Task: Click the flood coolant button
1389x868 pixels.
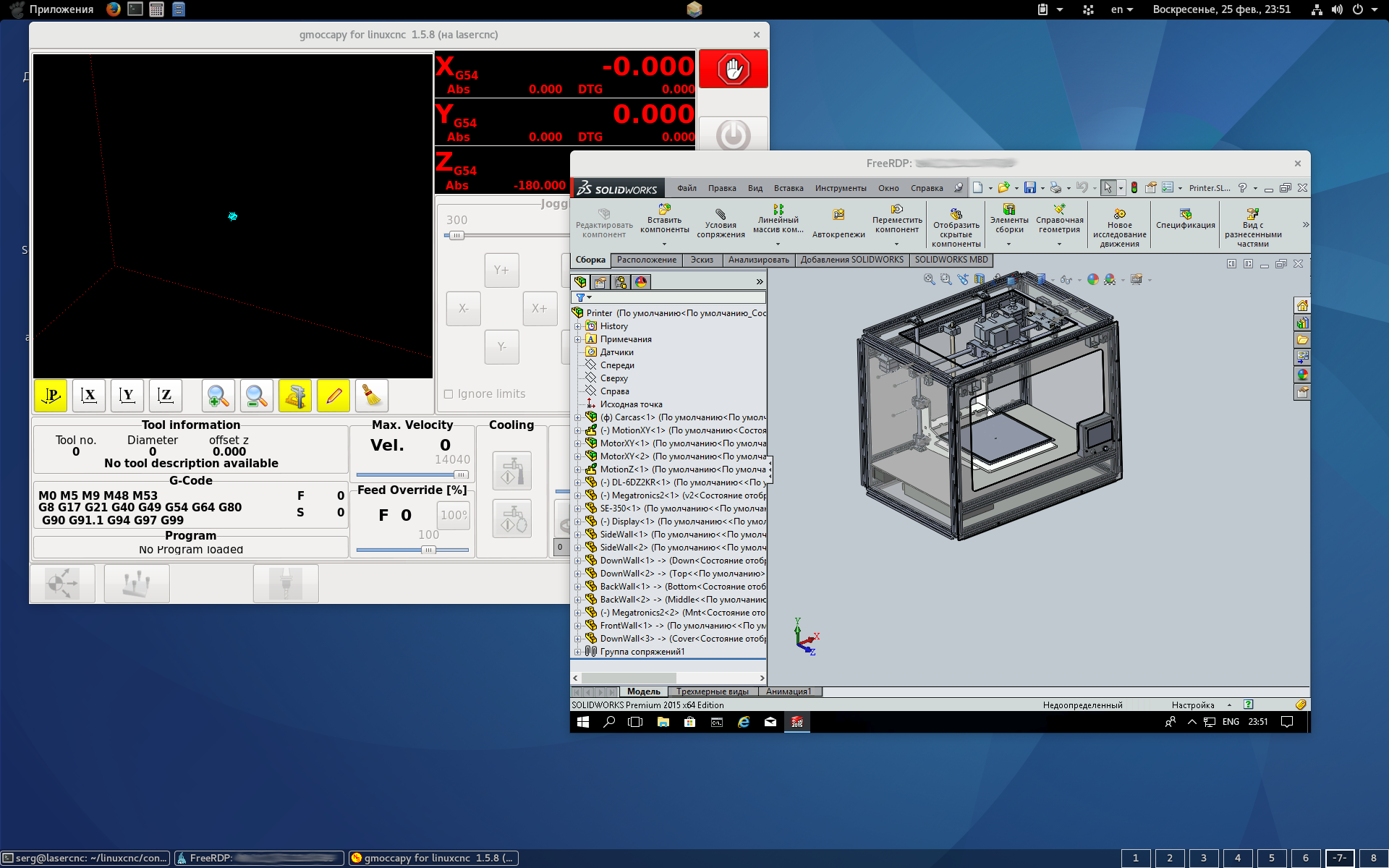Action: coord(511,471)
